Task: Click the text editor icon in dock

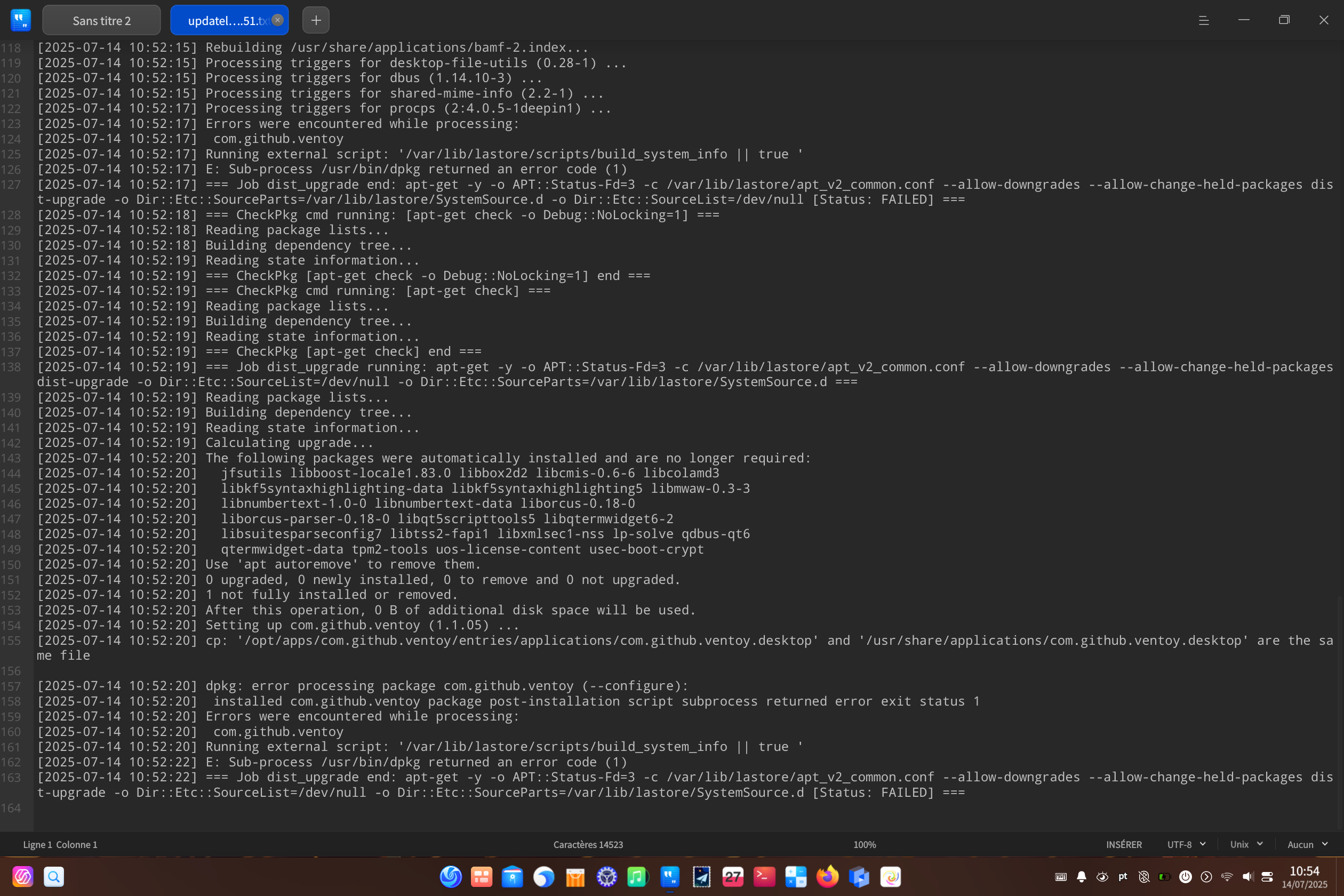Action: 669,876
